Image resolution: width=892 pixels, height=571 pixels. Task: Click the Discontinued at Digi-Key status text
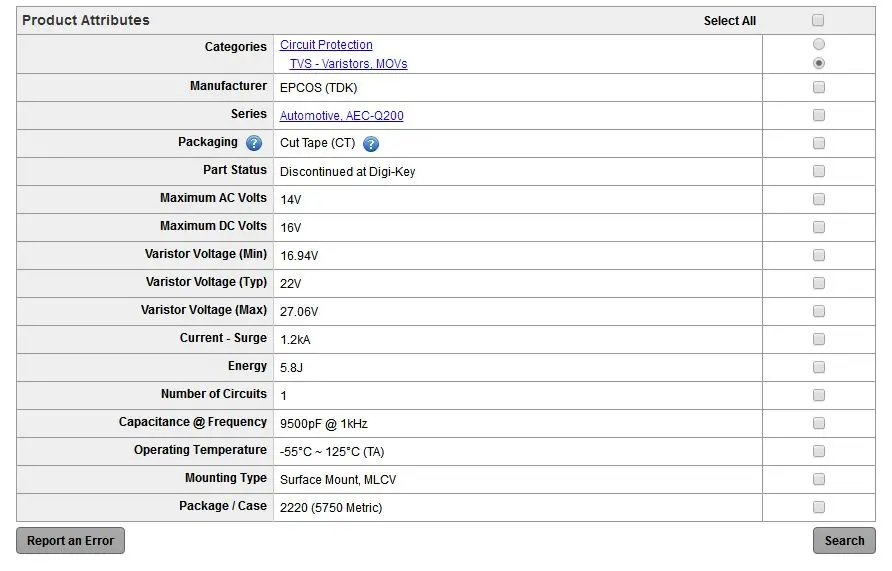coord(348,172)
